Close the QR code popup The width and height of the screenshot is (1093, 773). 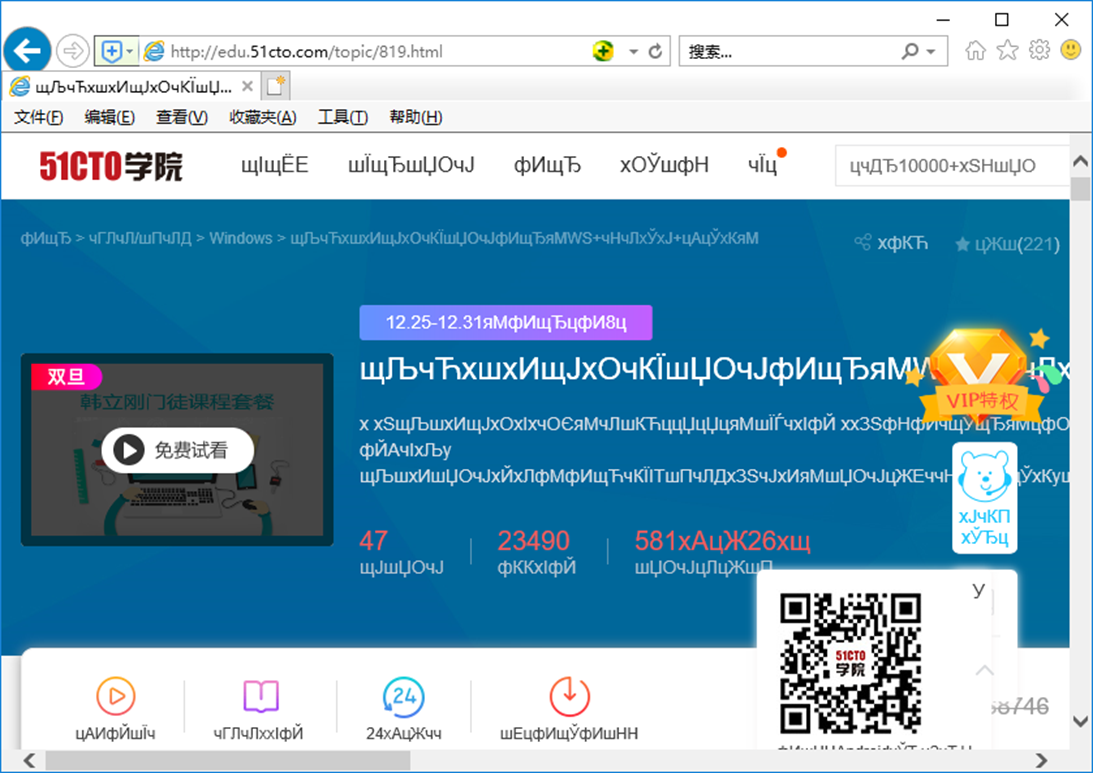979,590
